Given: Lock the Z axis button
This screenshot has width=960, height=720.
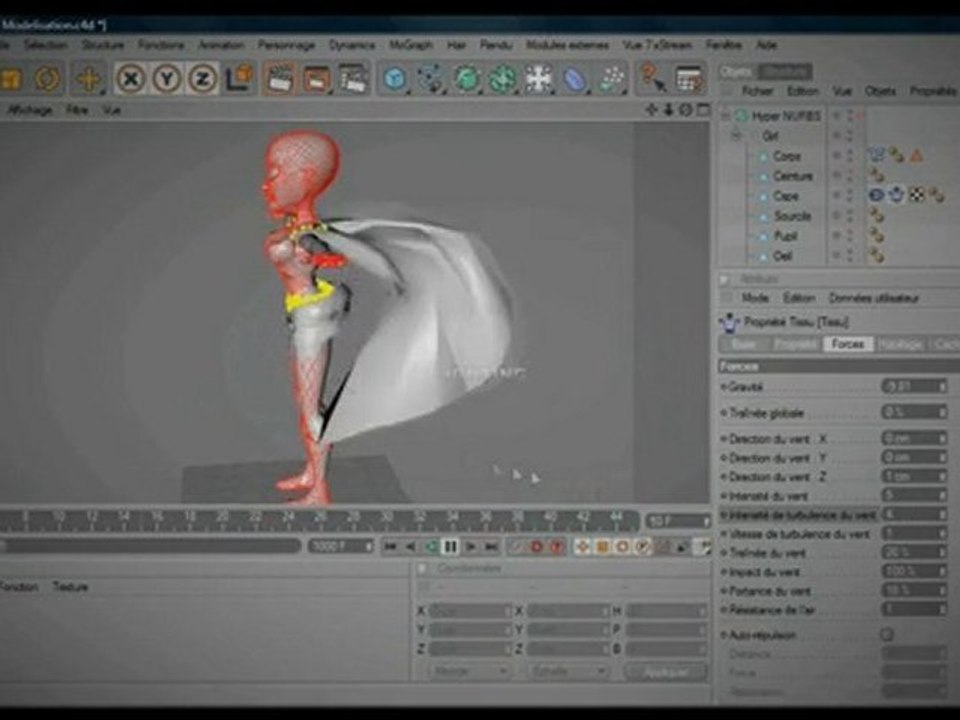Looking at the screenshot, I should 203,78.
